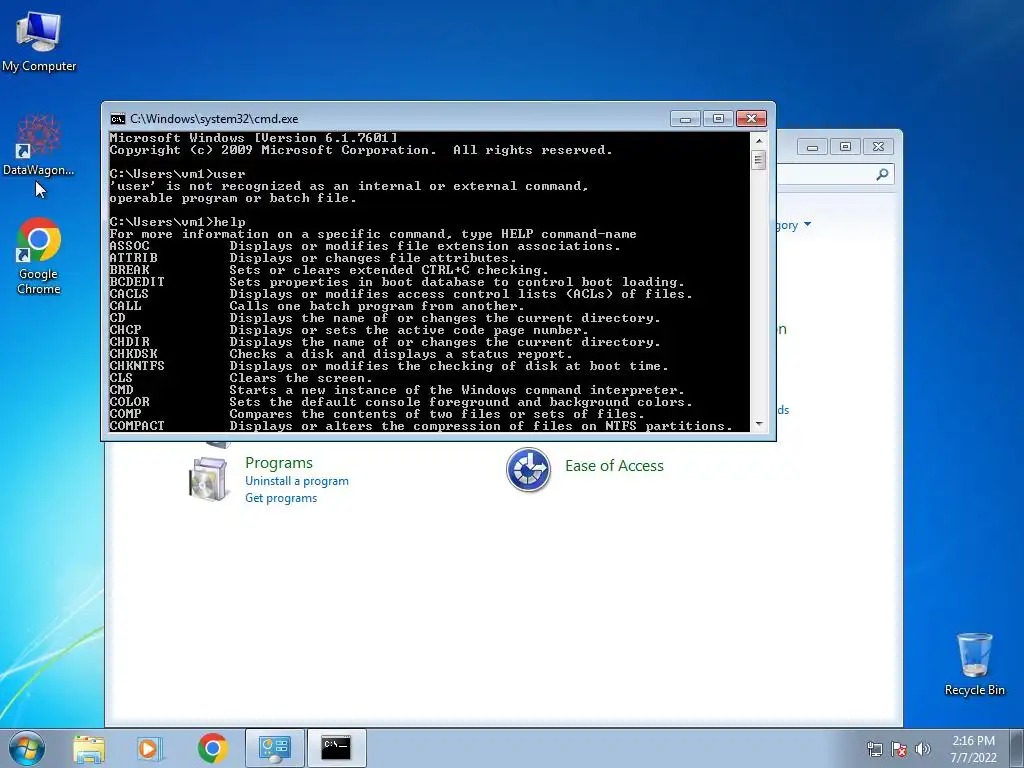Click the BCDEDIT command line row
This screenshot has height=768, width=1024.
click(x=397, y=282)
